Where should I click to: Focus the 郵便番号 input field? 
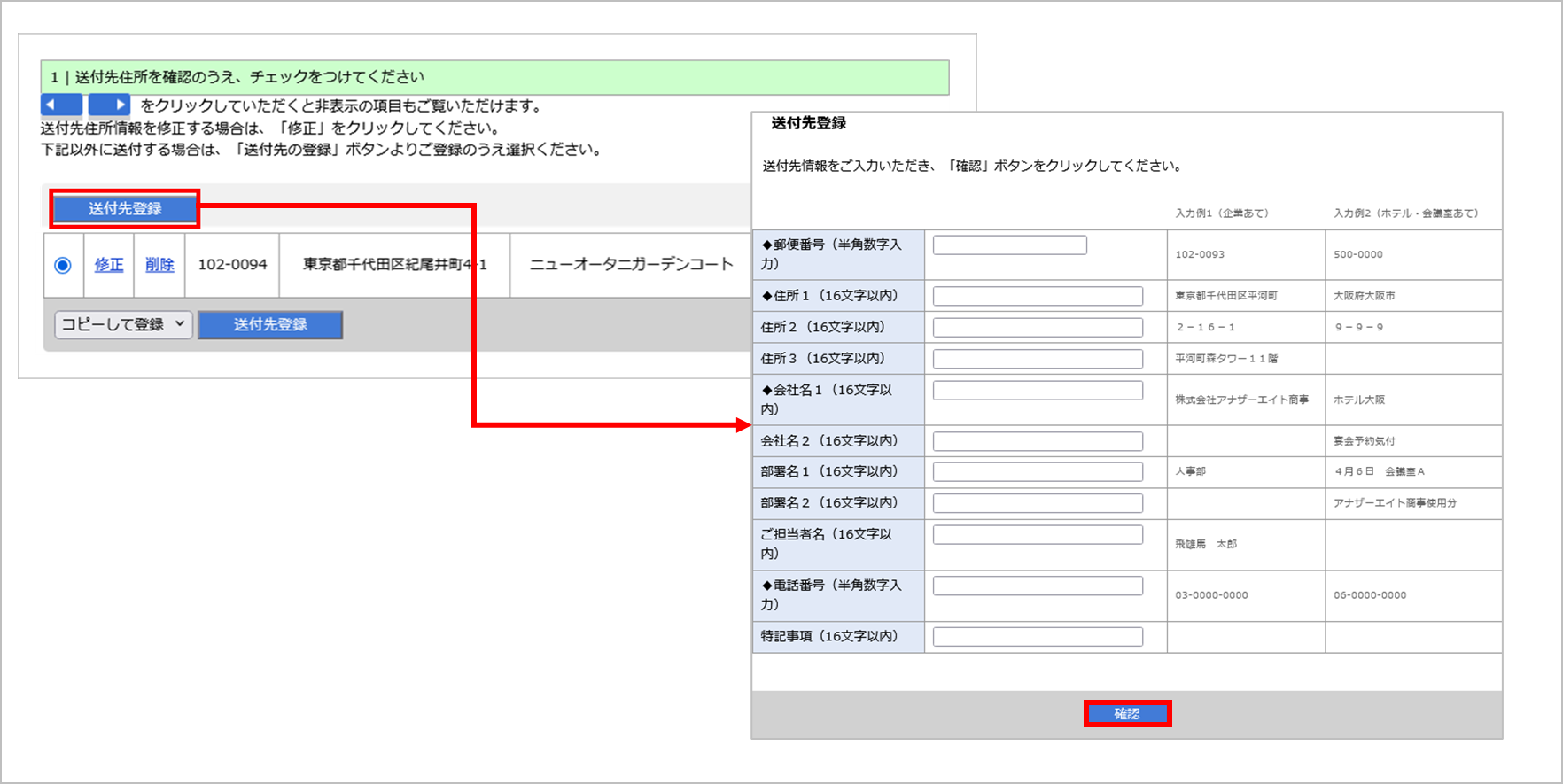[x=1009, y=245]
